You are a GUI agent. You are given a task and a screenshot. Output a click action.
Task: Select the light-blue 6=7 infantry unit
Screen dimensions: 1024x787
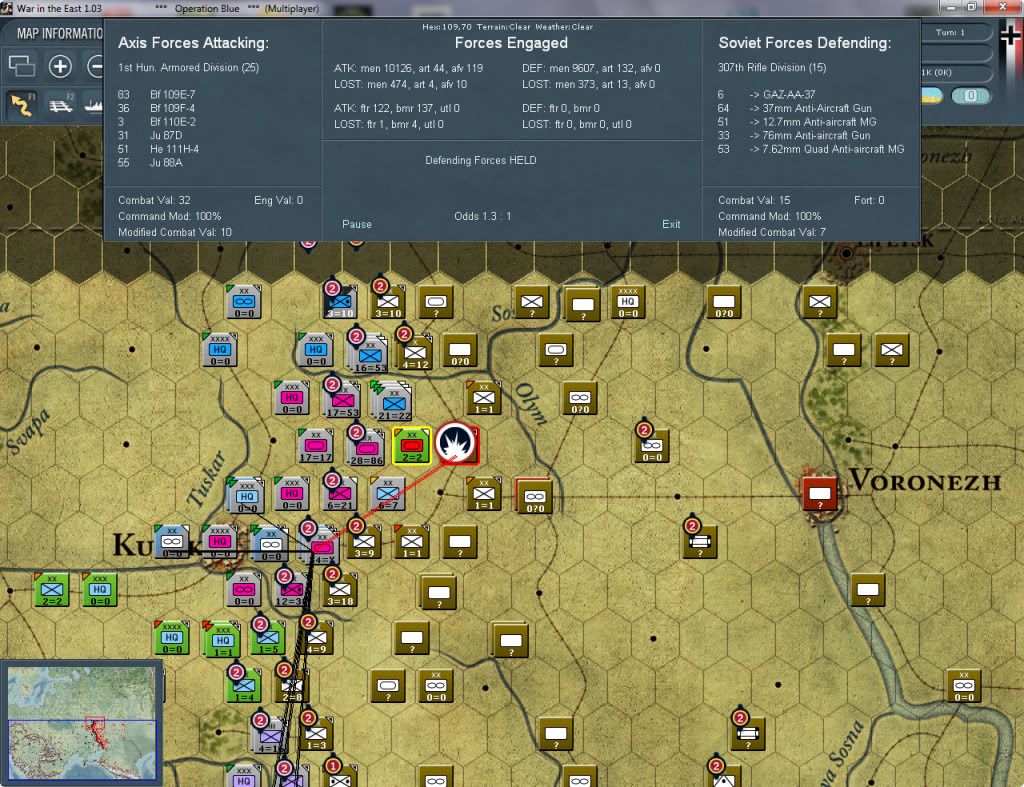(x=388, y=493)
